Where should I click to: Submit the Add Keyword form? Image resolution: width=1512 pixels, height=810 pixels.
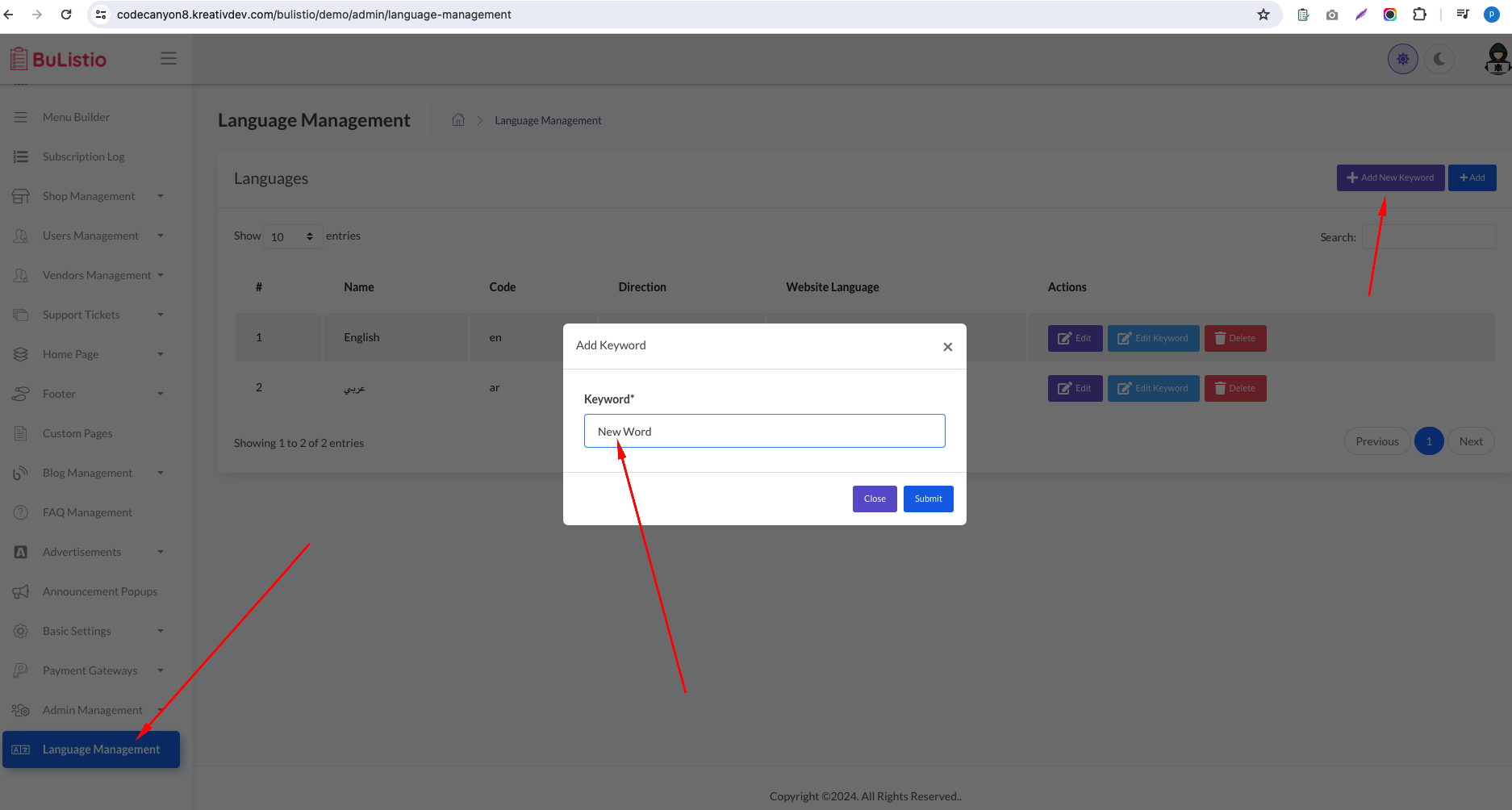coord(928,499)
